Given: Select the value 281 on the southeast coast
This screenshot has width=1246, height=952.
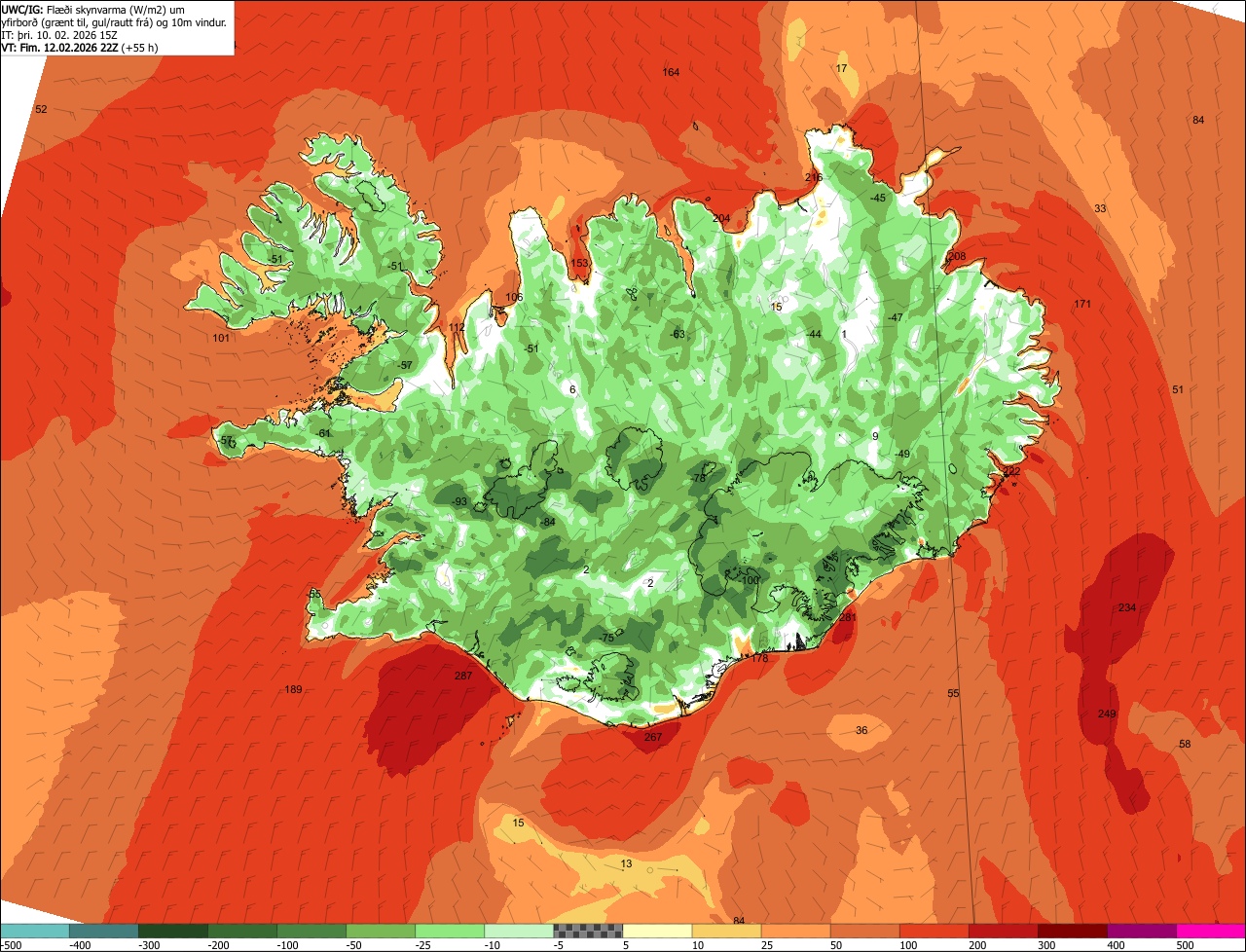Looking at the screenshot, I should click(x=847, y=617).
